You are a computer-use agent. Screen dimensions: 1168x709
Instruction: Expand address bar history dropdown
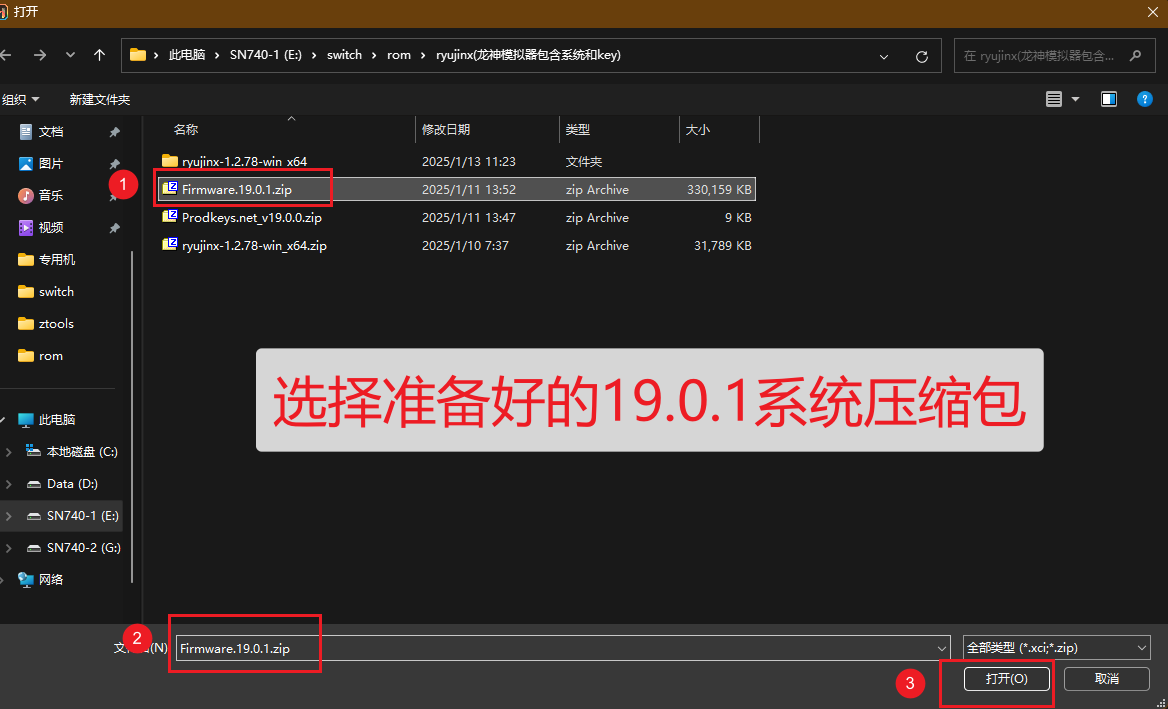884,57
